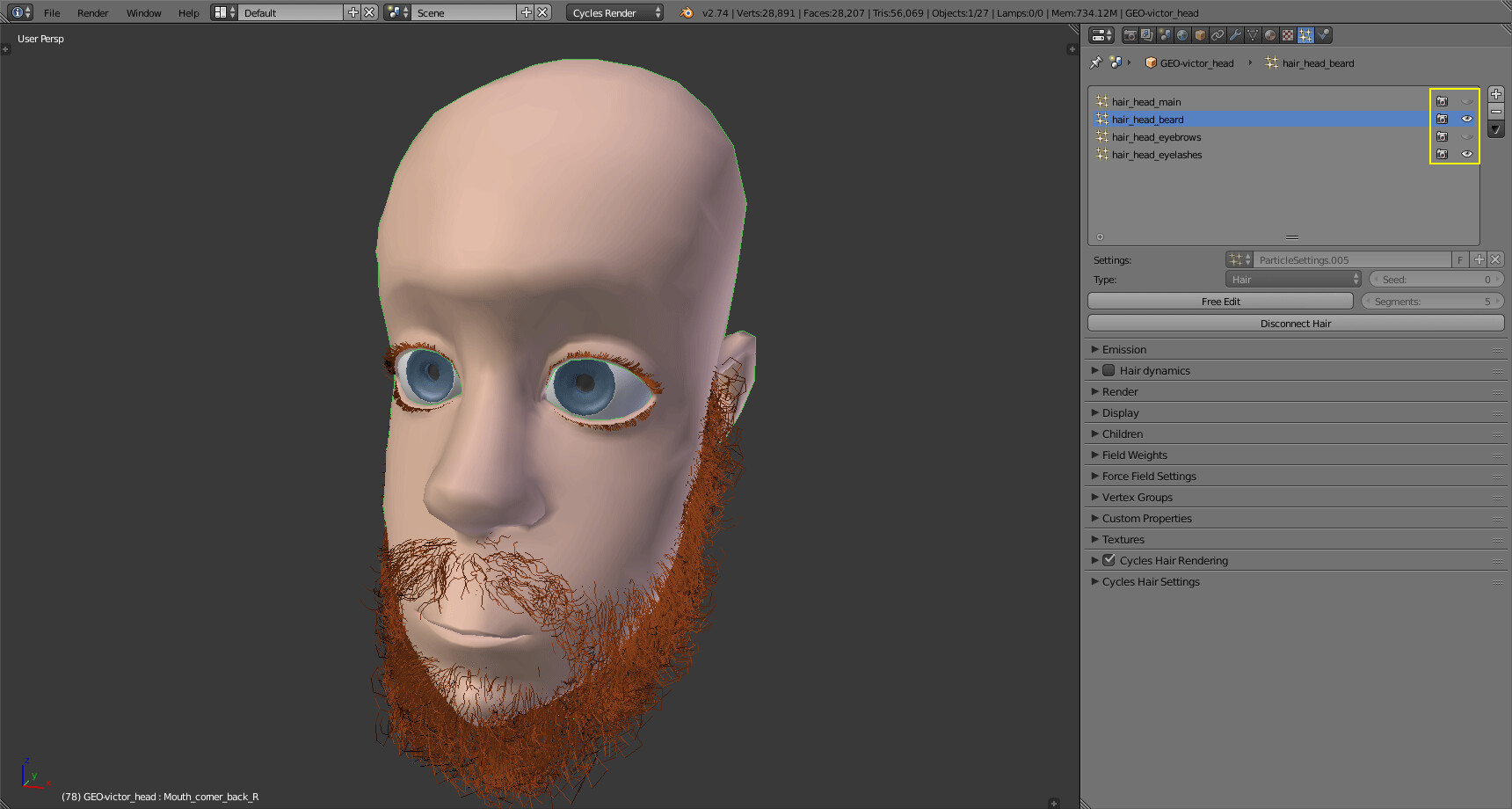Open the Render menu
Screen dimensions: 1512x809
coord(92,13)
